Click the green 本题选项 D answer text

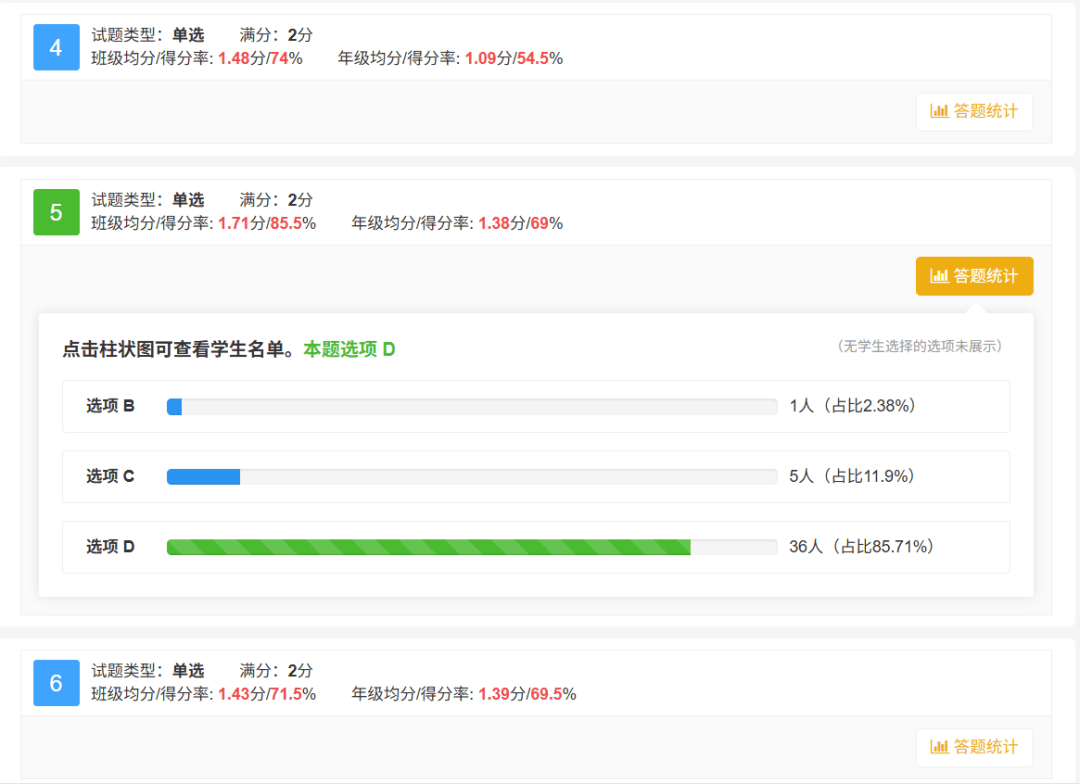tap(349, 349)
